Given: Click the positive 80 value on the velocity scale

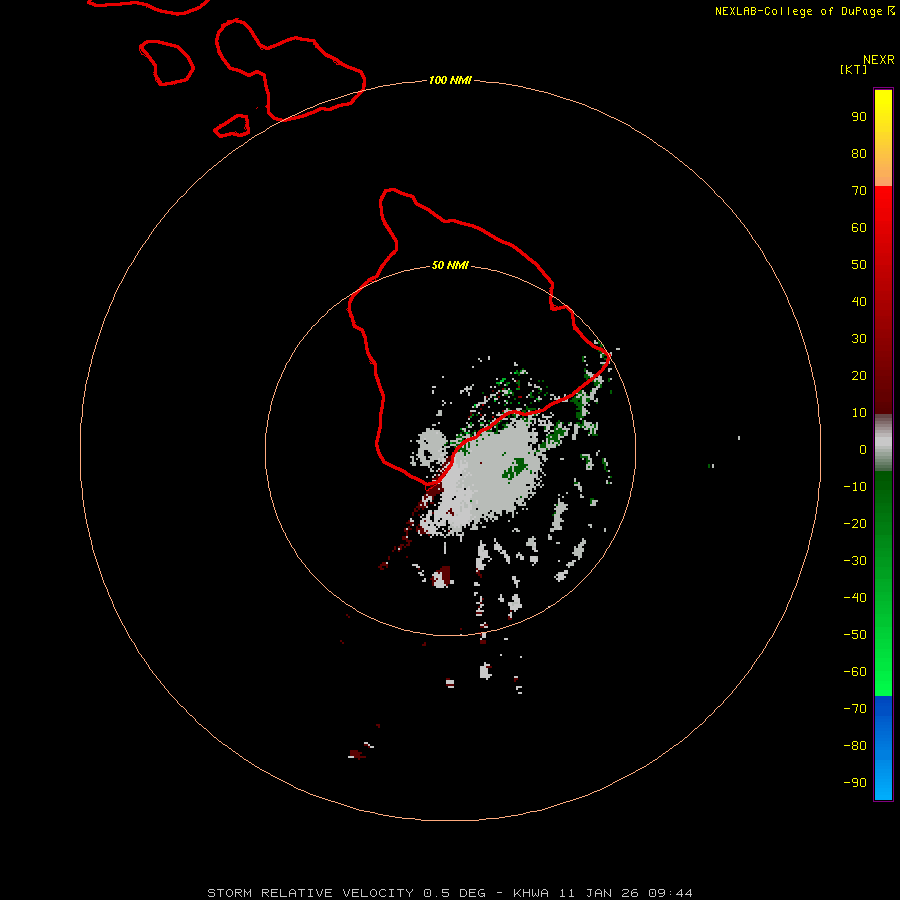Looking at the screenshot, I should click(x=859, y=153).
